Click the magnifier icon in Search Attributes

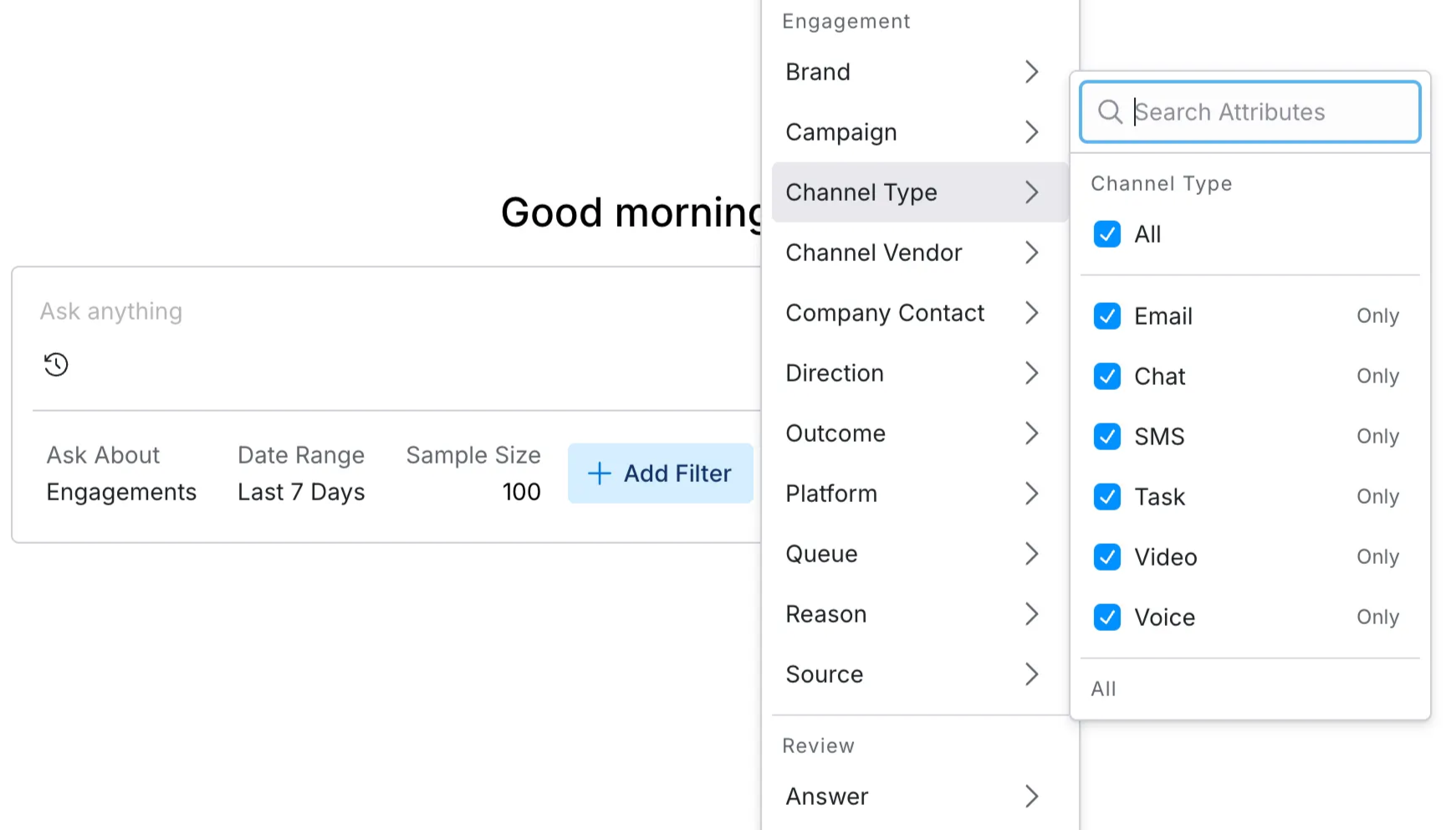[x=1110, y=112]
